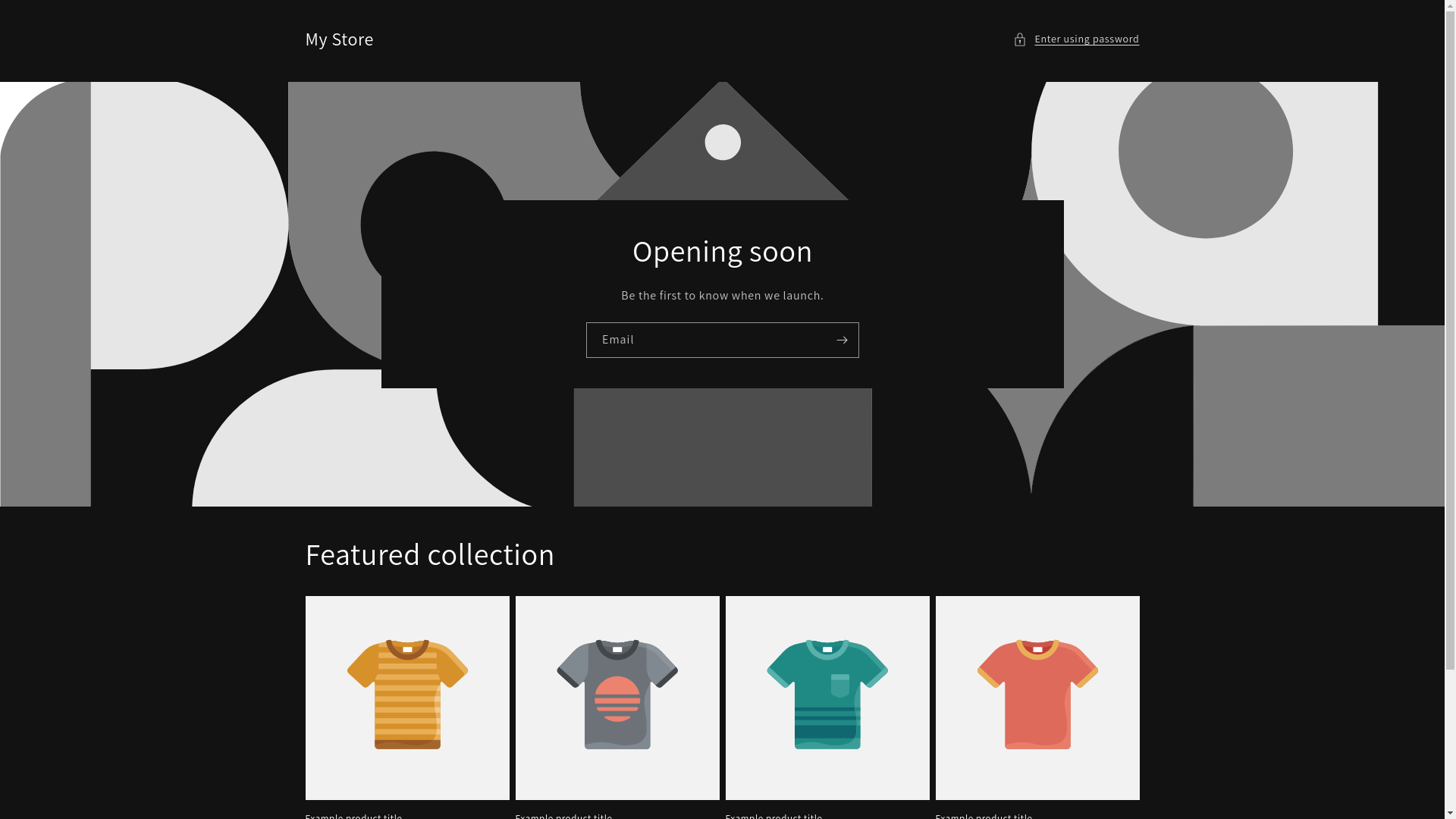
Task: Click the Featured collection heading
Action: (x=430, y=554)
